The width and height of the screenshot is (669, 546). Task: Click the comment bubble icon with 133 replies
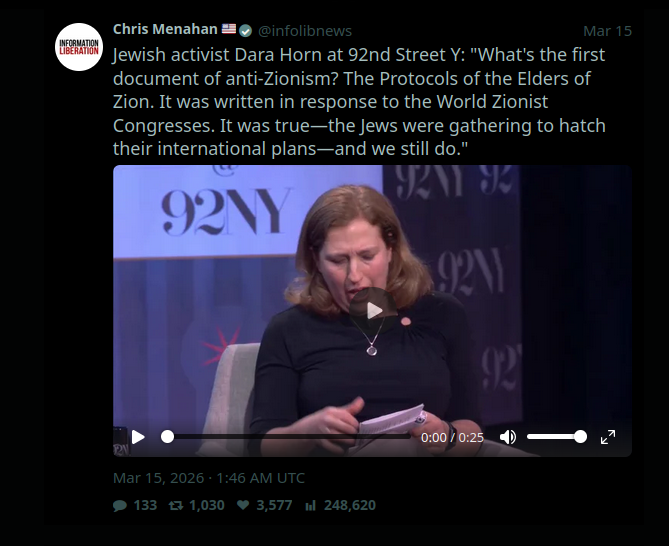(x=120, y=505)
